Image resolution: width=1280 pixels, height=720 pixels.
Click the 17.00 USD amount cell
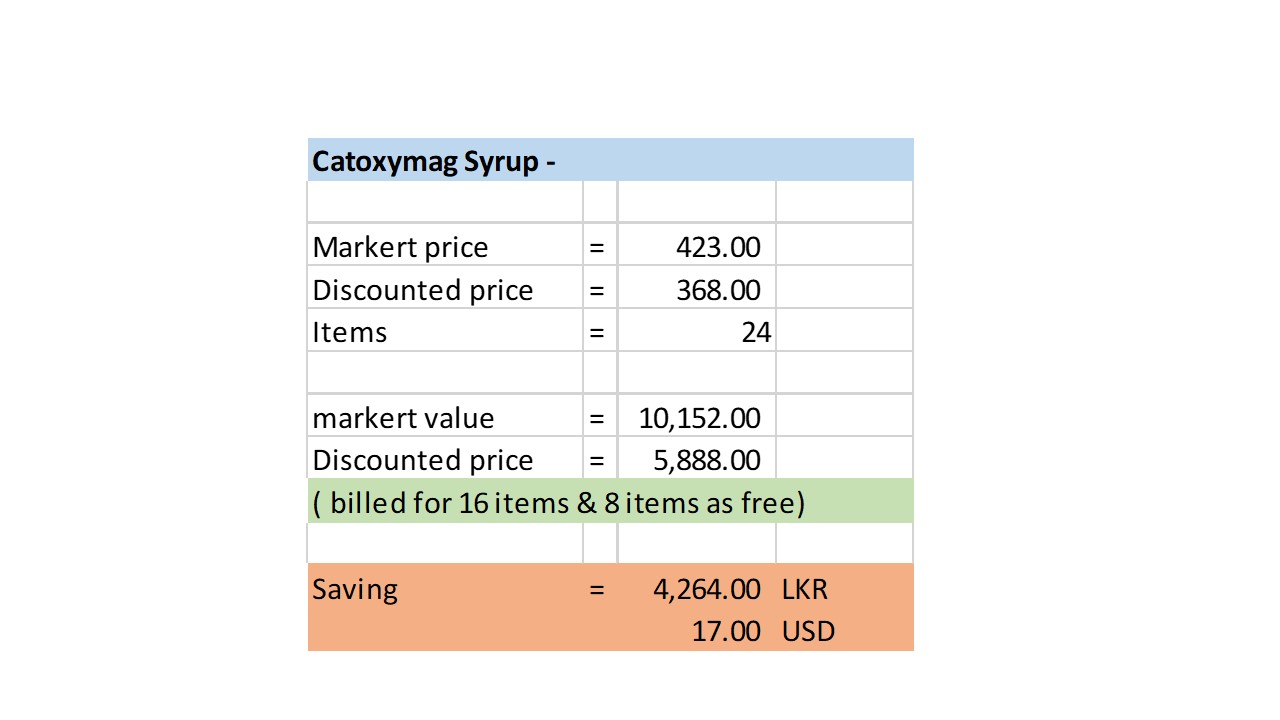pos(696,631)
